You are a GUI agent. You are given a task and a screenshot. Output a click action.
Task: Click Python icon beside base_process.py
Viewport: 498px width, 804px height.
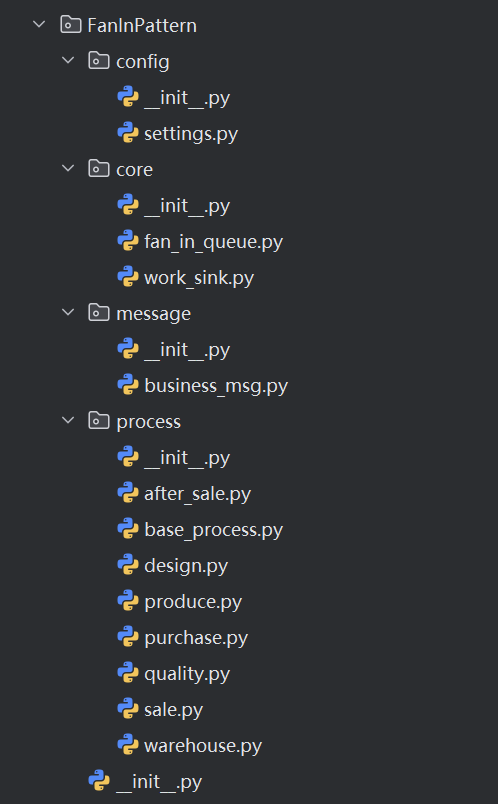[128, 529]
